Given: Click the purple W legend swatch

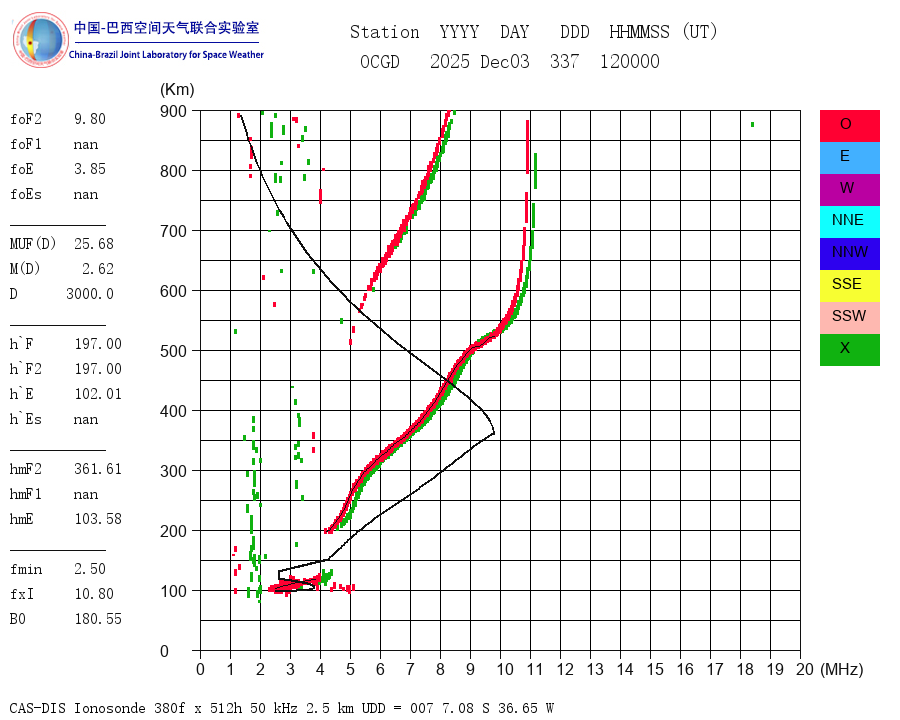Looking at the screenshot, I should [849, 190].
